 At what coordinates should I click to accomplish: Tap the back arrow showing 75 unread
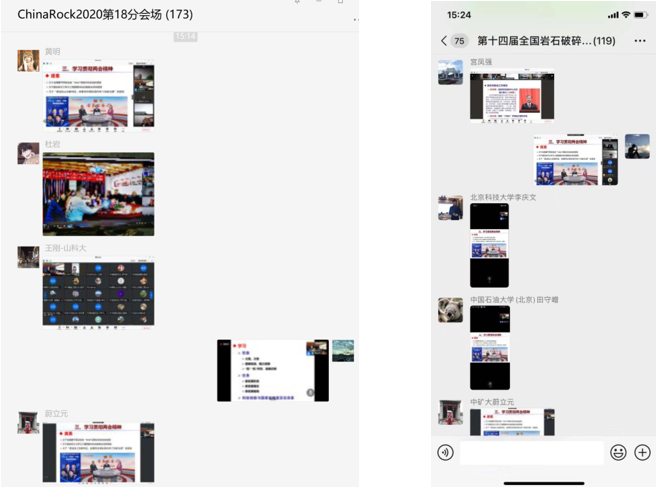click(x=452, y=41)
